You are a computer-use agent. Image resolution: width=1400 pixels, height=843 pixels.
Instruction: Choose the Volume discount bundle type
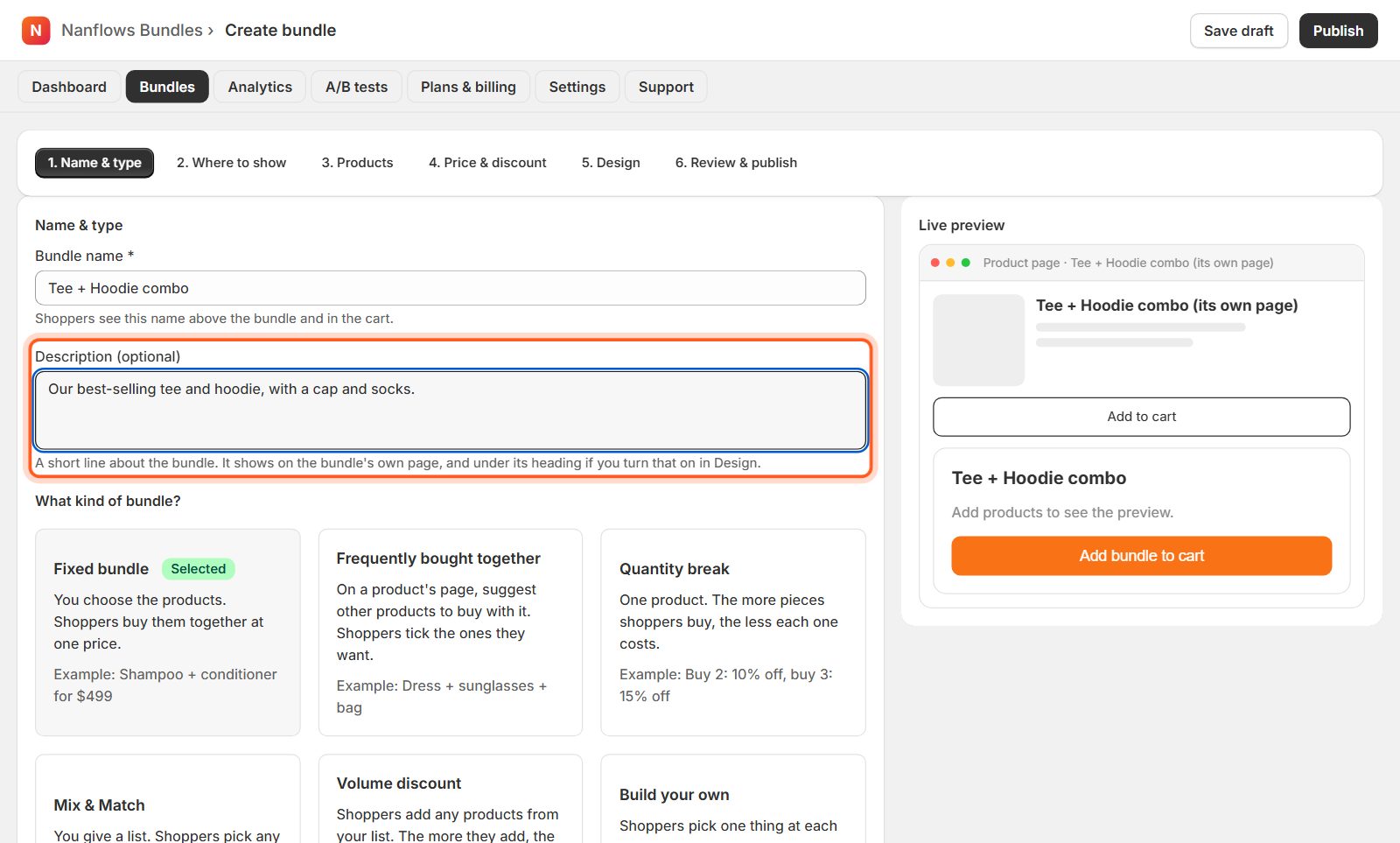point(451,799)
